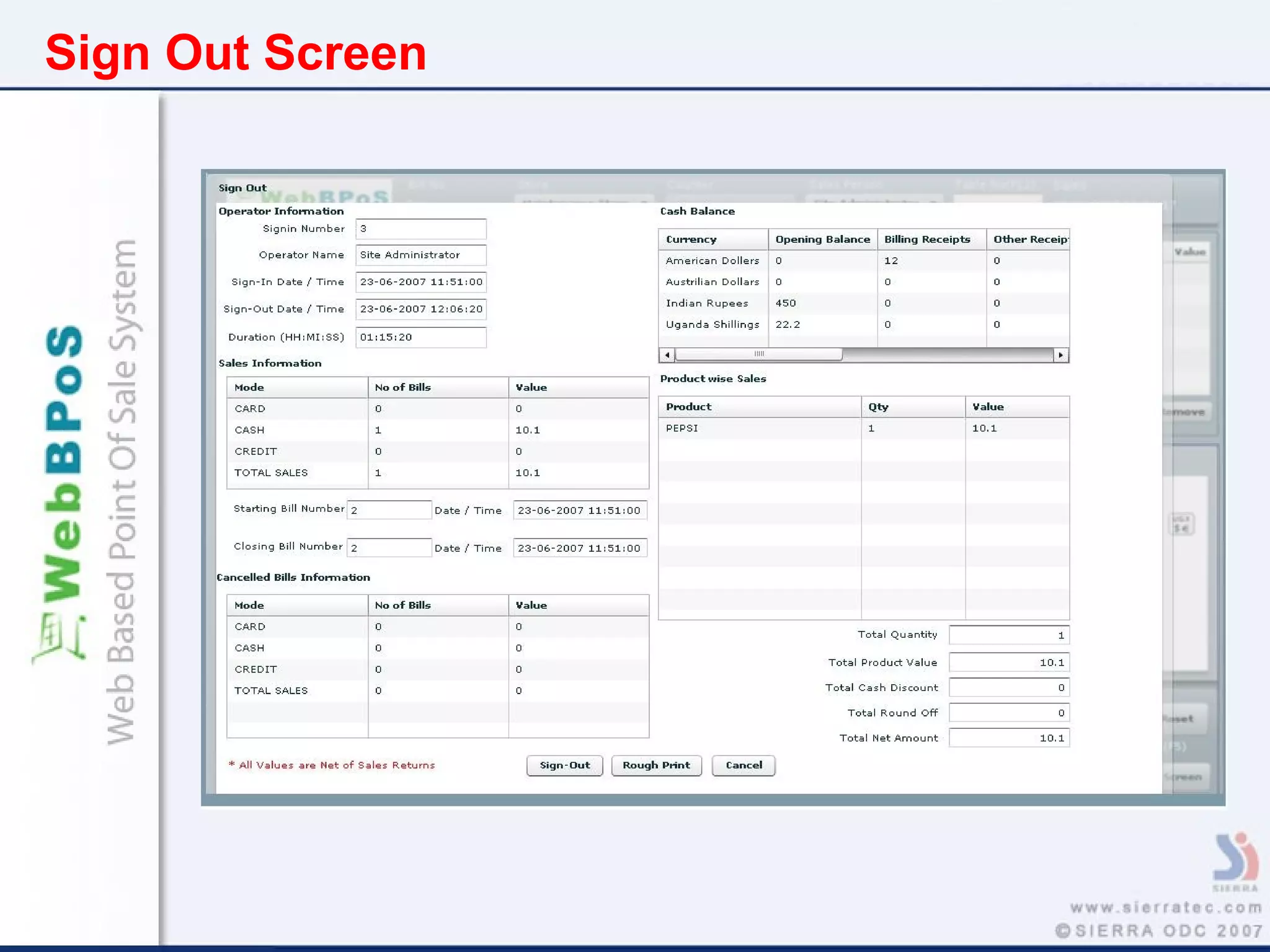The image size is (1270, 952).
Task: Click the Total Round Off field
Action: (1009, 713)
